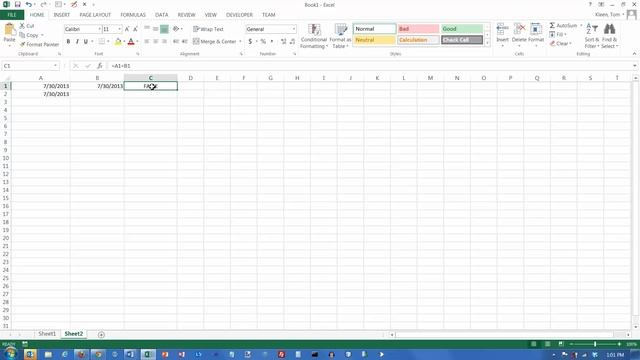Switch to the Sheet1 worksheet tab
Screen dimensions: 640x360
[x=47, y=334]
